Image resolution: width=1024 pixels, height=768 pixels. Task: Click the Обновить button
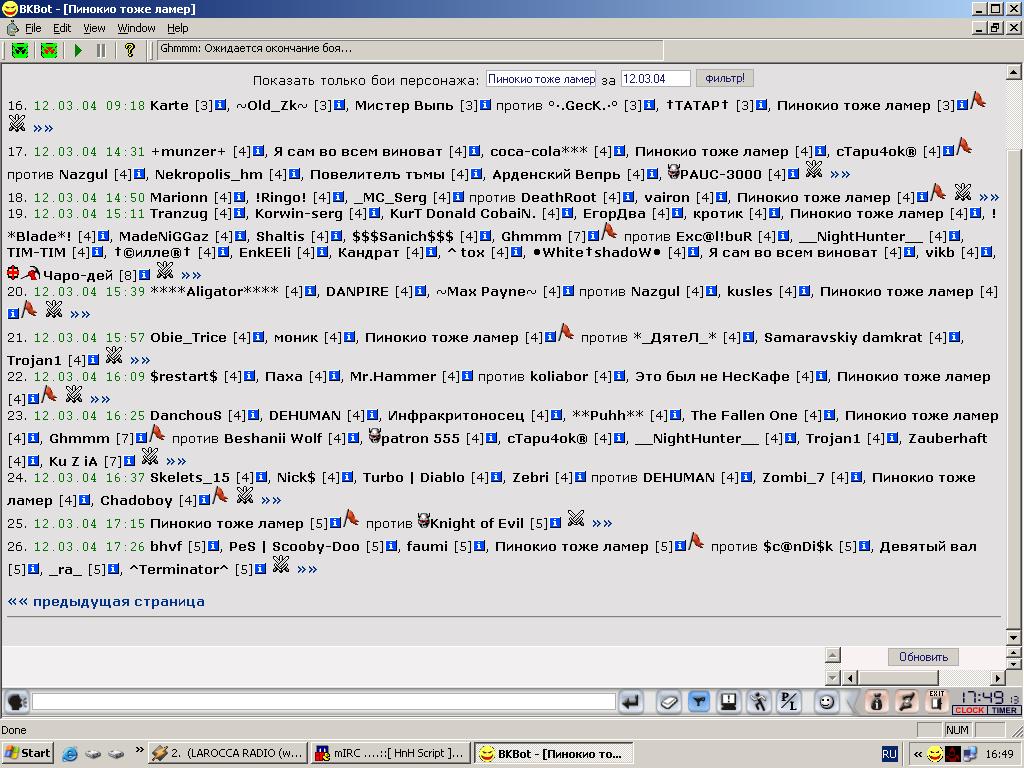(x=923, y=657)
